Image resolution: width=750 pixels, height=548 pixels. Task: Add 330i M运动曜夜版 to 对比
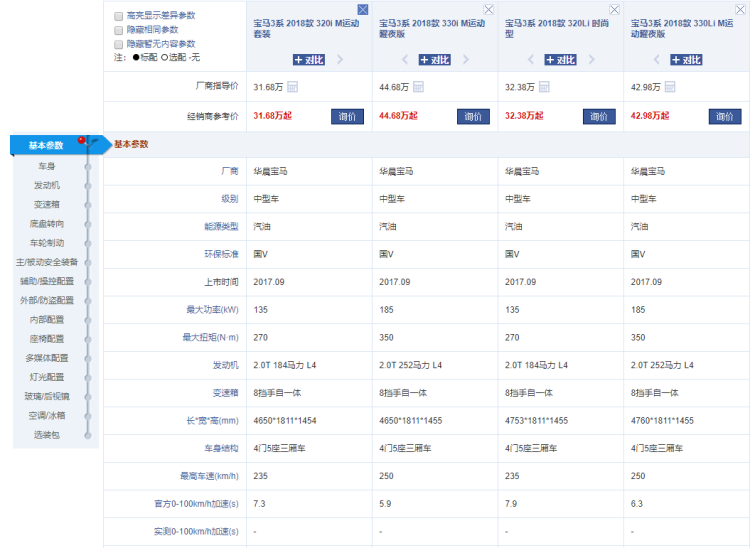tap(435, 60)
